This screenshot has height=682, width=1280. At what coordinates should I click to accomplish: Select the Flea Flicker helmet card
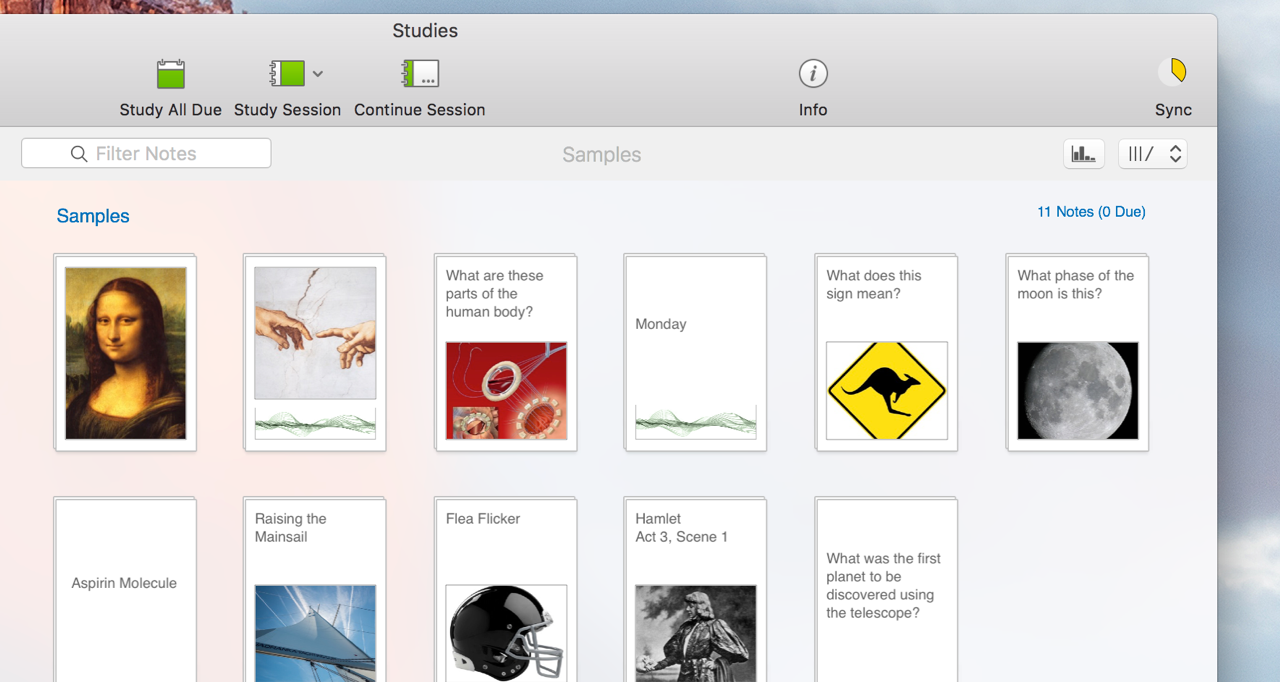[x=506, y=590]
